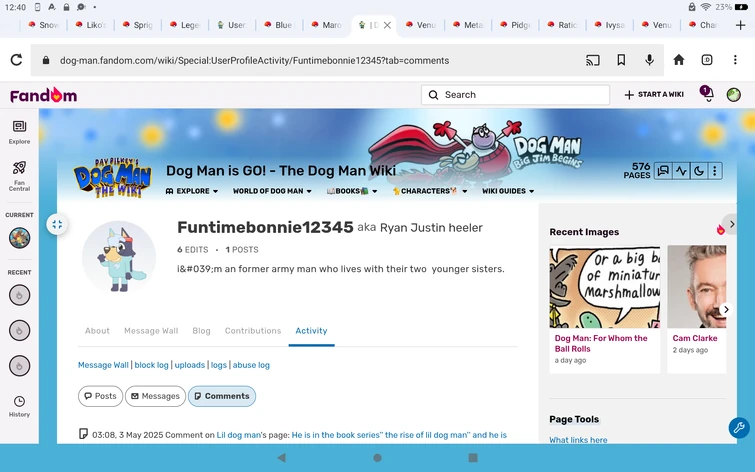This screenshot has height=472, width=755.
Task: Switch to the Snow browser tab
Action: tap(43, 25)
